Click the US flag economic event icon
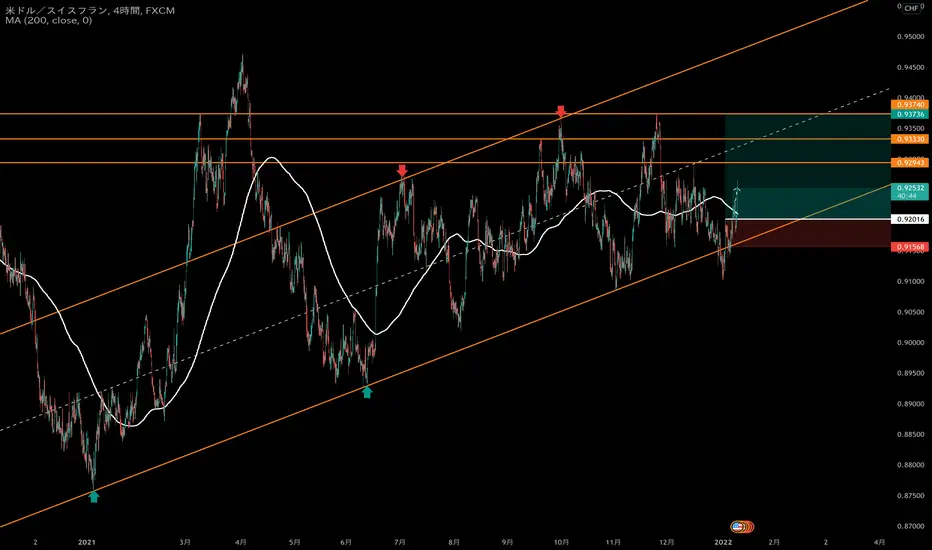The width and height of the screenshot is (932, 550). click(x=737, y=526)
